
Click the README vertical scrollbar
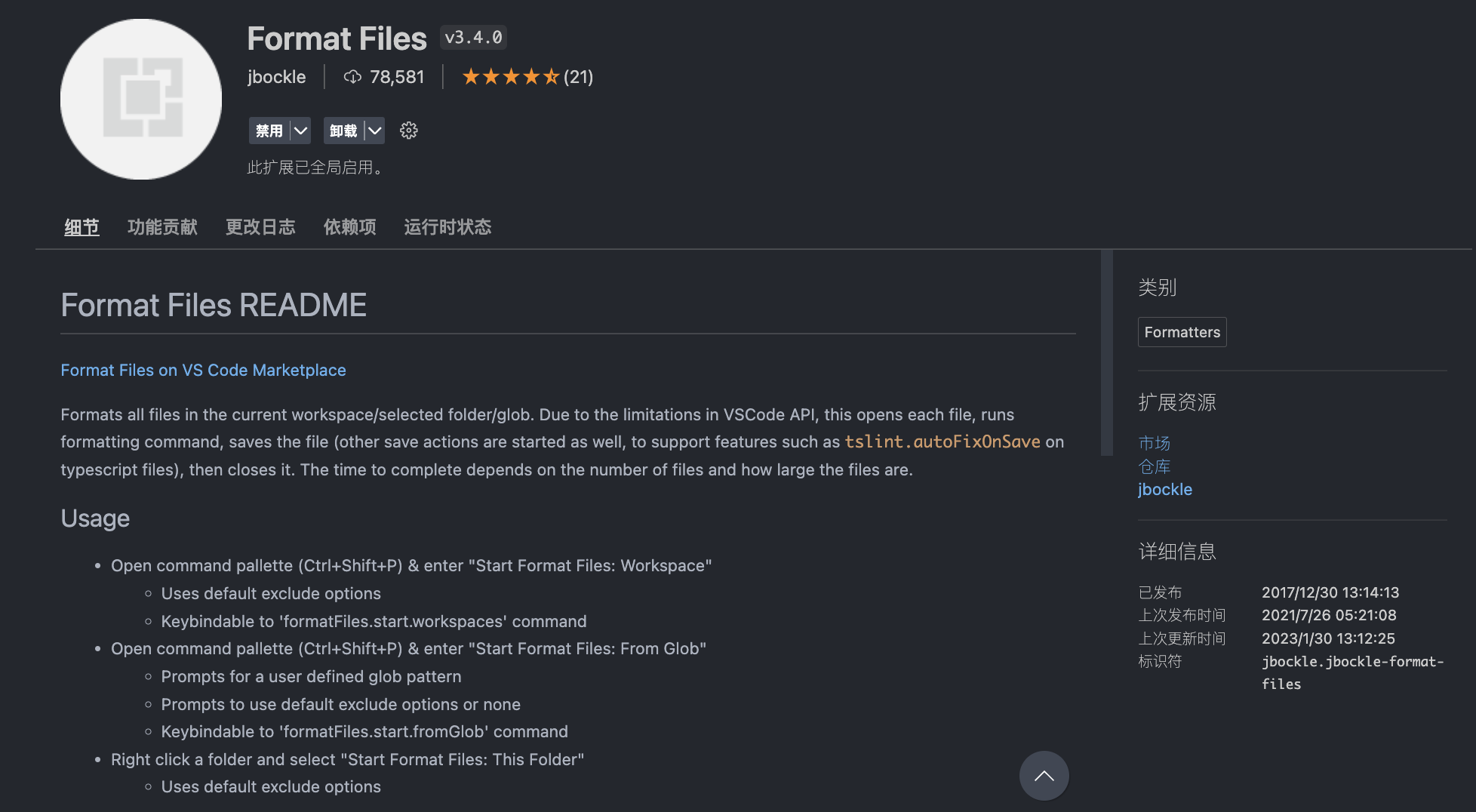coord(1106,353)
